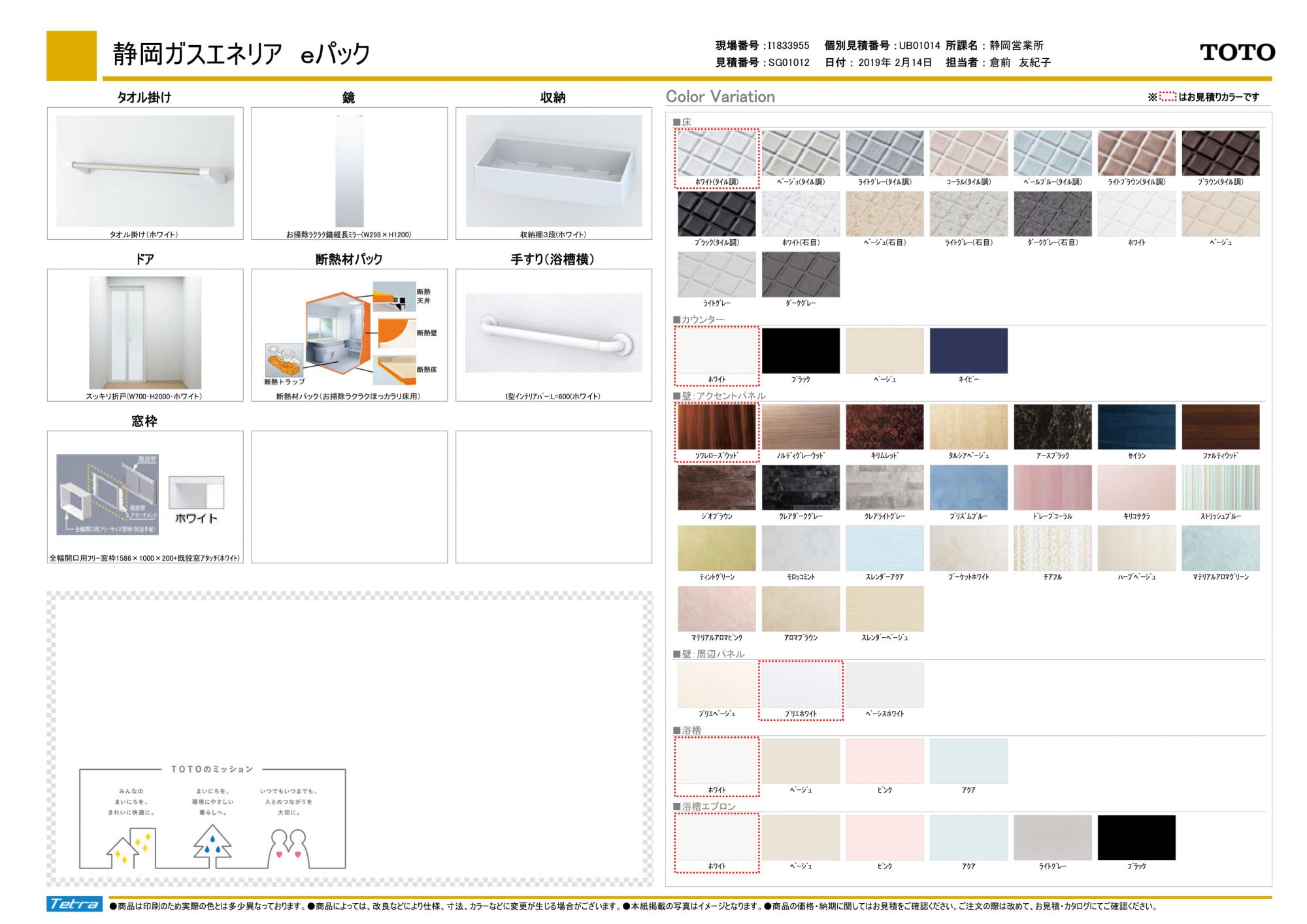This screenshot has height=924, width=1307.
Task: Pick floor color コーラル(タイル調)
Action: (x=968, y=153)
